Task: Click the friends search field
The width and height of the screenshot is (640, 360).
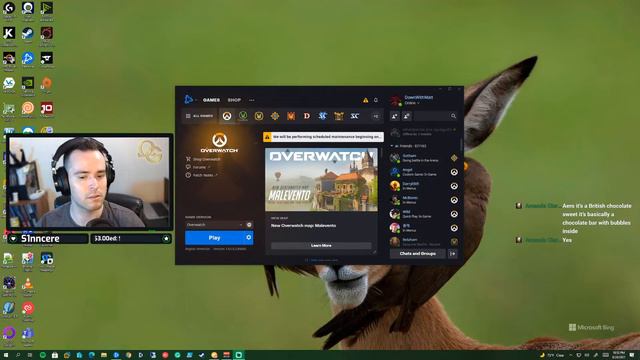Action: [x=436, y=116]
